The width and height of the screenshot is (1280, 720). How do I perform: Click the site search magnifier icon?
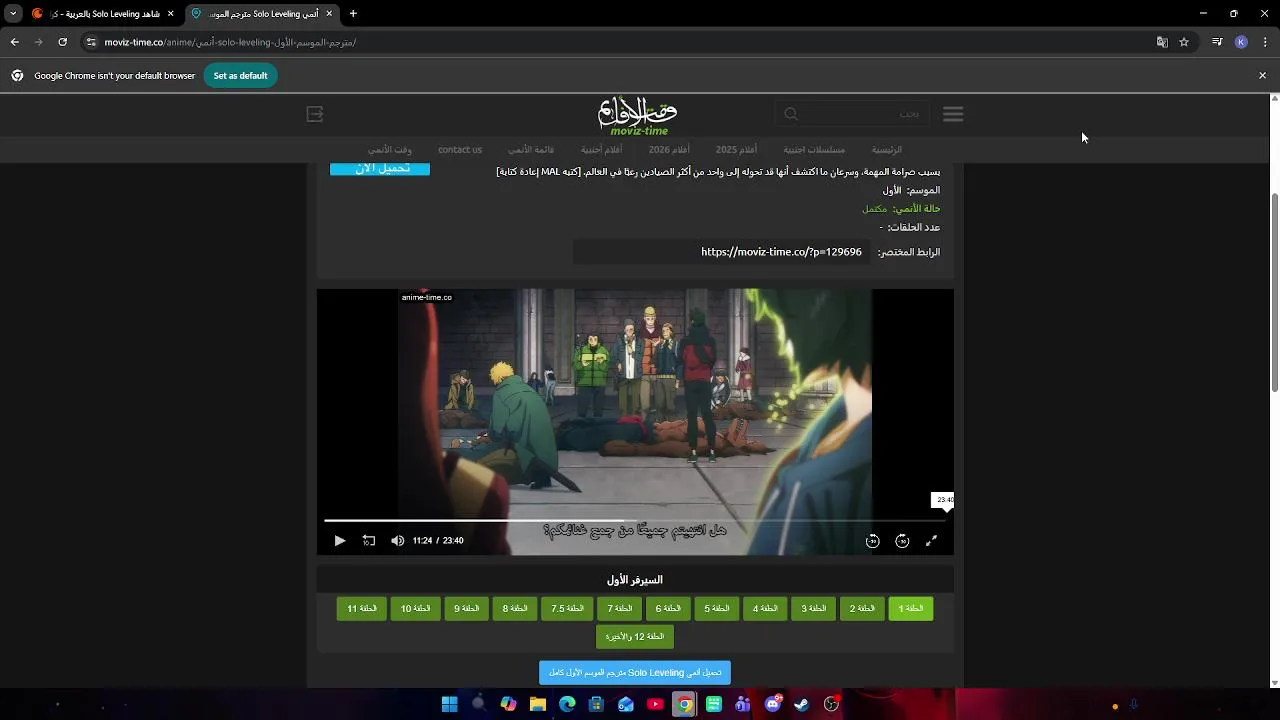(x=791, y=114)
